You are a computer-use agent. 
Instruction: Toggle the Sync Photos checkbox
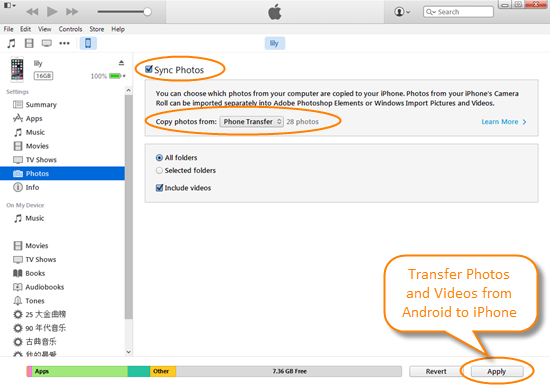point(149,69)
